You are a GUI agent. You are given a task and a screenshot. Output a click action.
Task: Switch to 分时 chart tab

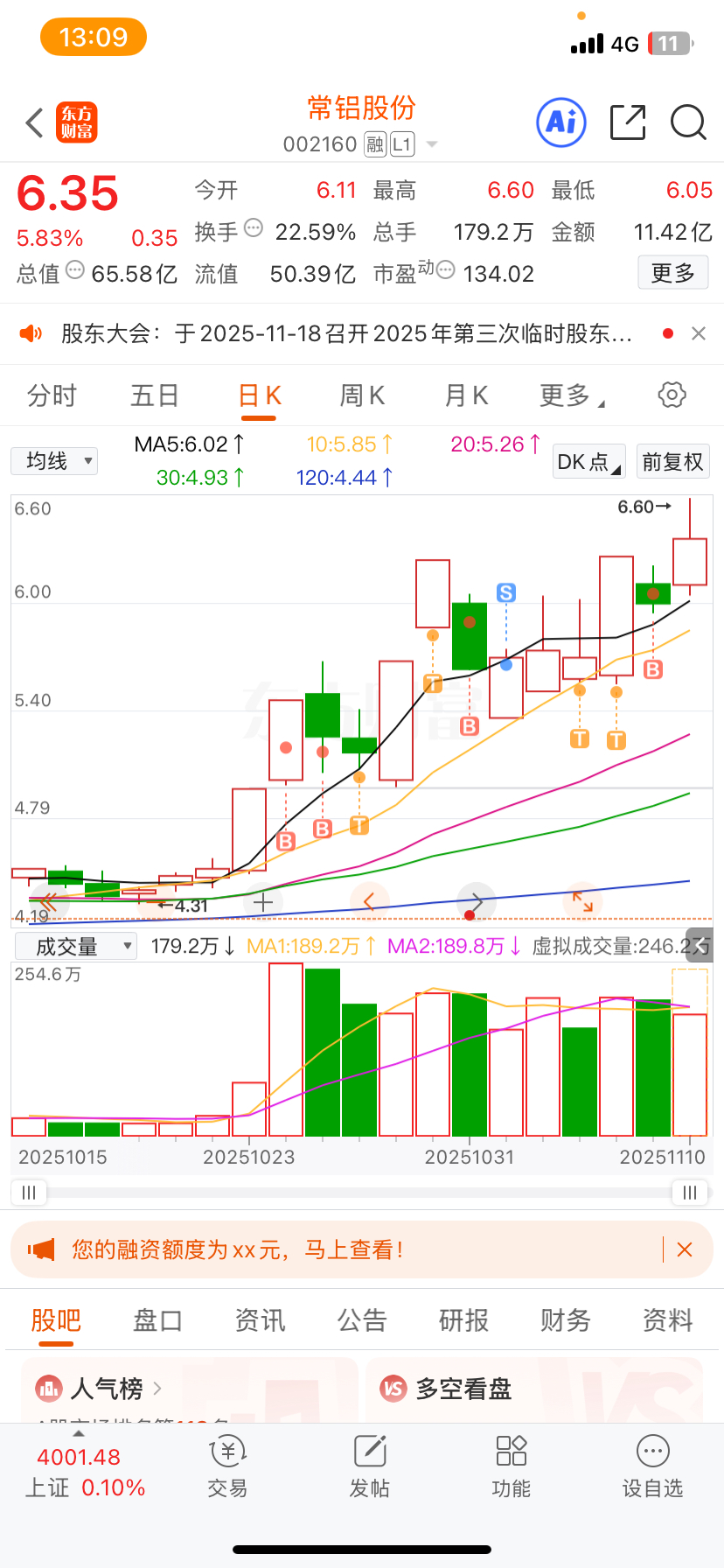tap(52, 395)
